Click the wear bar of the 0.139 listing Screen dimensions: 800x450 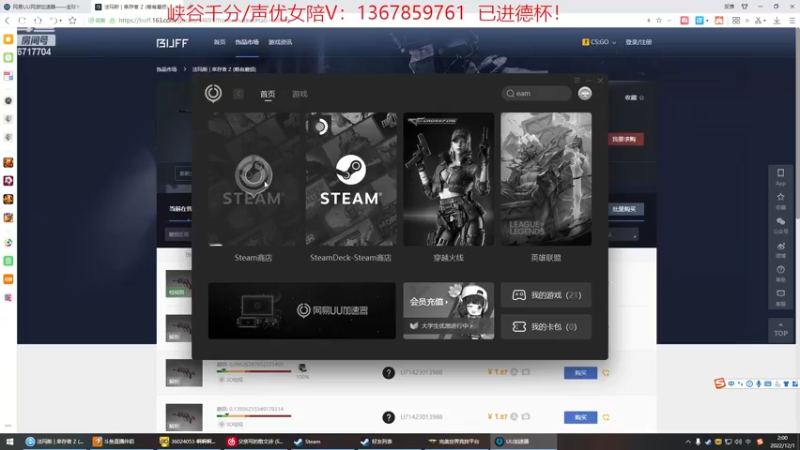pos(254,416)
